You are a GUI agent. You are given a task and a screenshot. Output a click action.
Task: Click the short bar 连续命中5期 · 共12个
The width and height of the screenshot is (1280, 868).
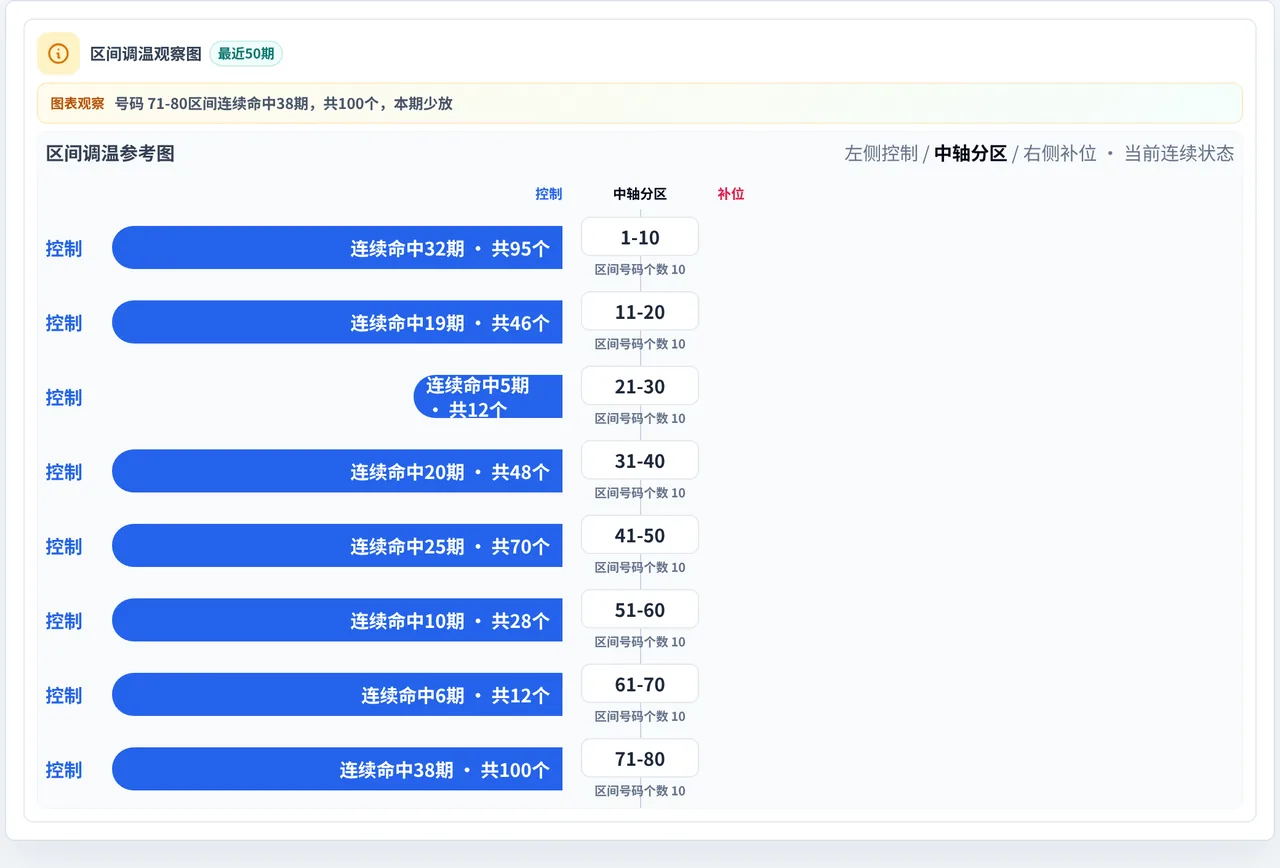coord(488,397)
